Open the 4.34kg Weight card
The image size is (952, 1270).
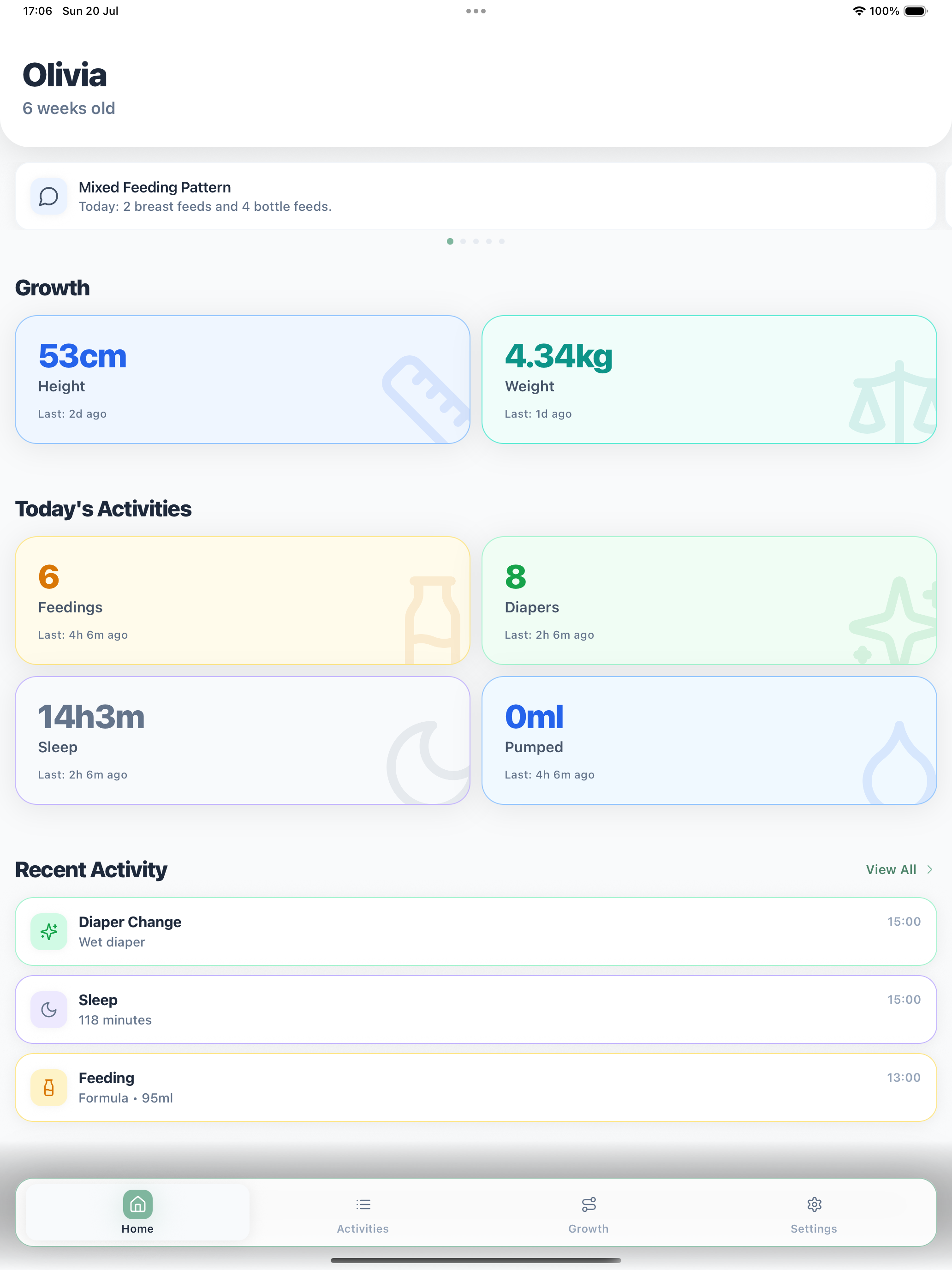tap(709, 379)
